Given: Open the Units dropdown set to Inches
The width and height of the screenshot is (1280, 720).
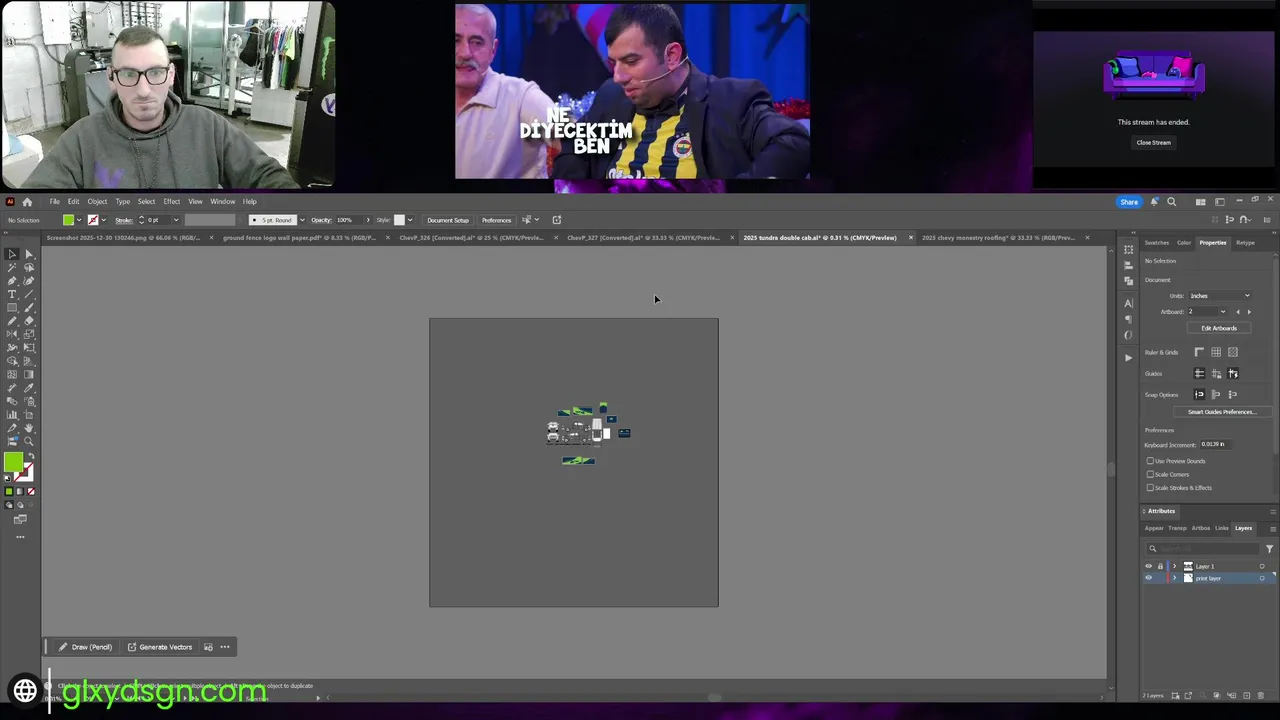Looking at the screenshot, I should [1220, 296].
